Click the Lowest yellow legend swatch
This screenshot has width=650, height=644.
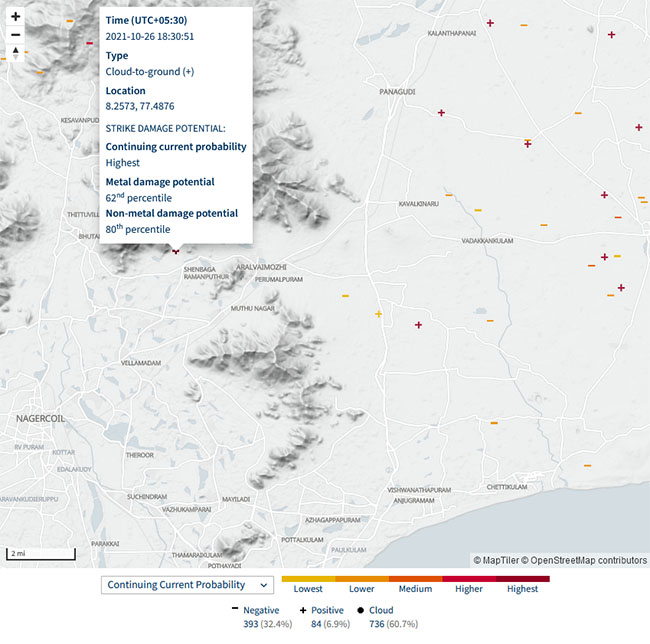[308, 578]
